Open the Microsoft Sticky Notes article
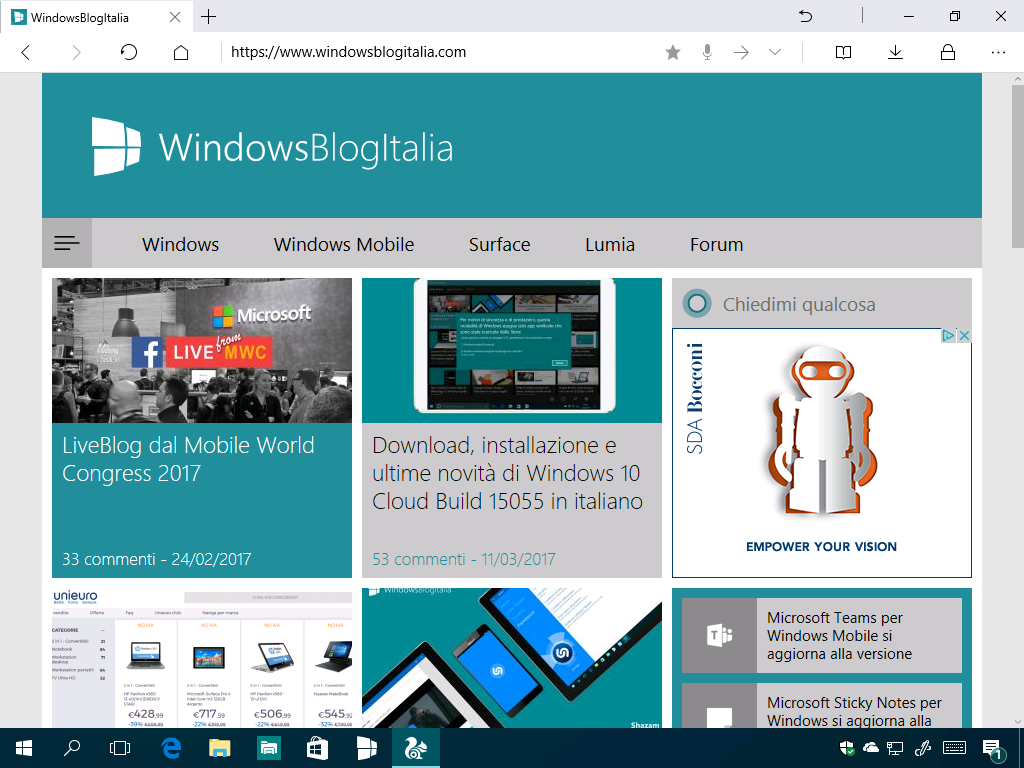The image size is (1024, 768). pos(854,712)
